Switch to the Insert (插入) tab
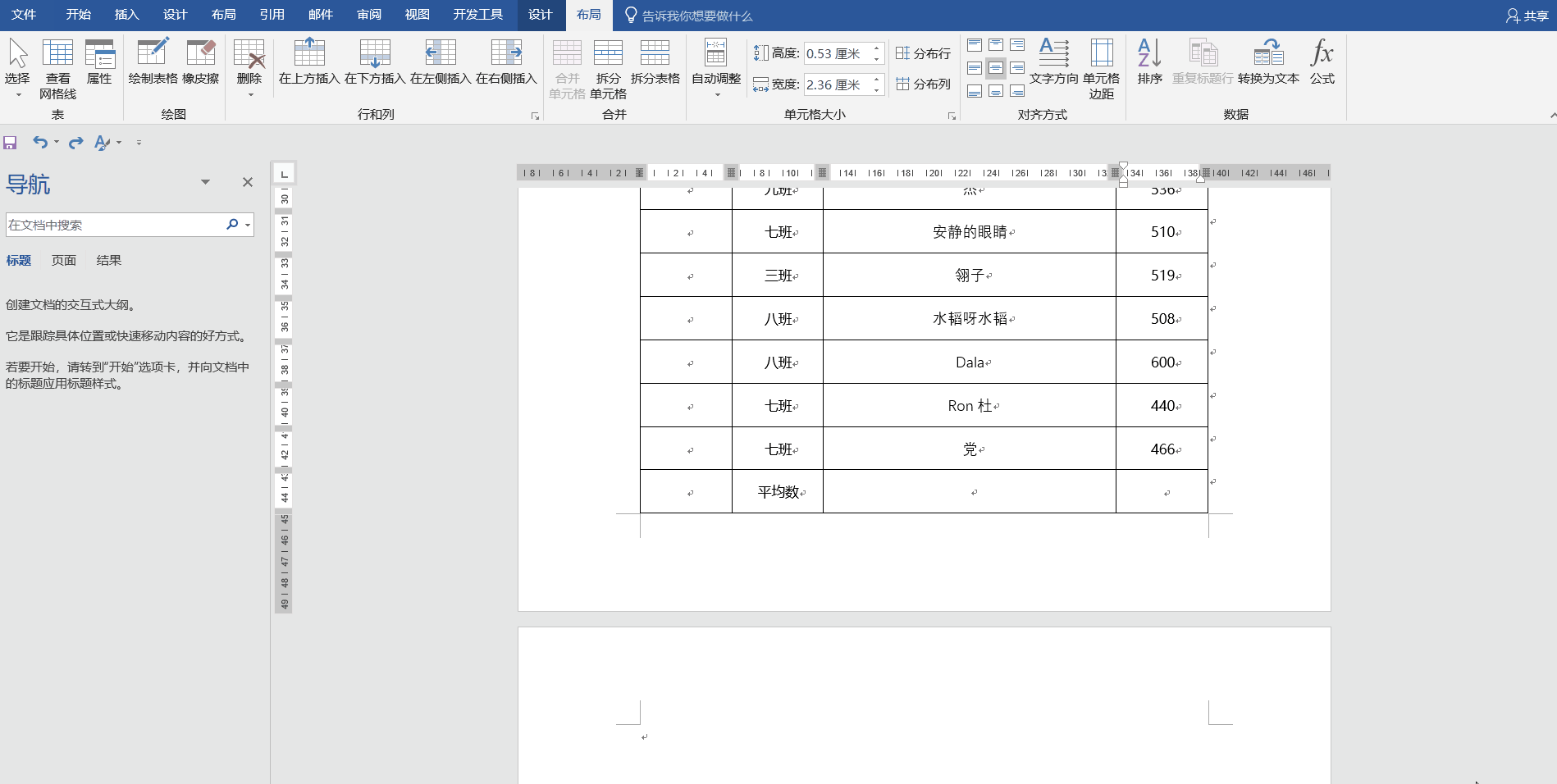Viewport: 1557px width, 784px height. [x=126, y=15]
